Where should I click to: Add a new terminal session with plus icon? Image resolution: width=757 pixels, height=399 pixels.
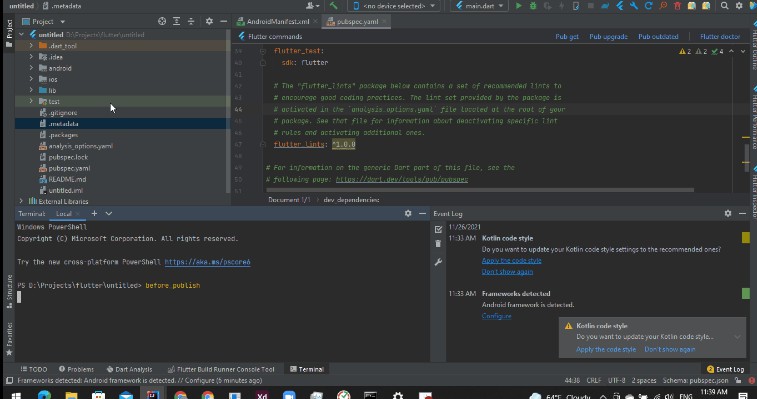[x=94, y=213]
